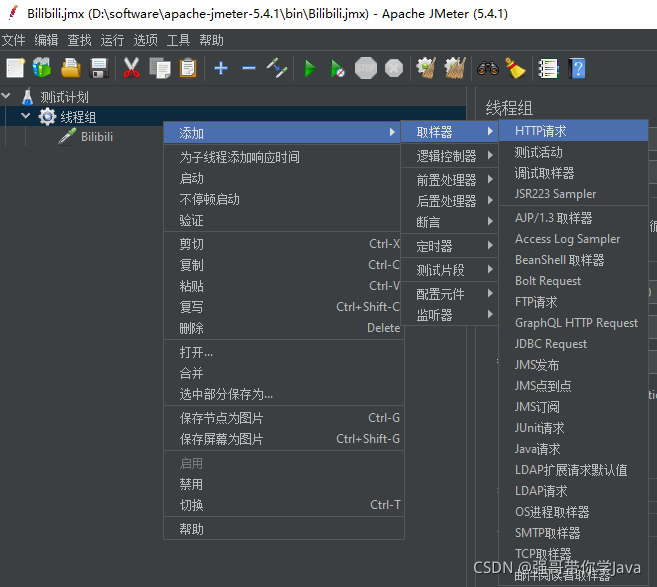Image resolution: width=657 pixels, height=587 pixels.
Task: Click 切换 in context menu
Action: [x=284, y=505]
